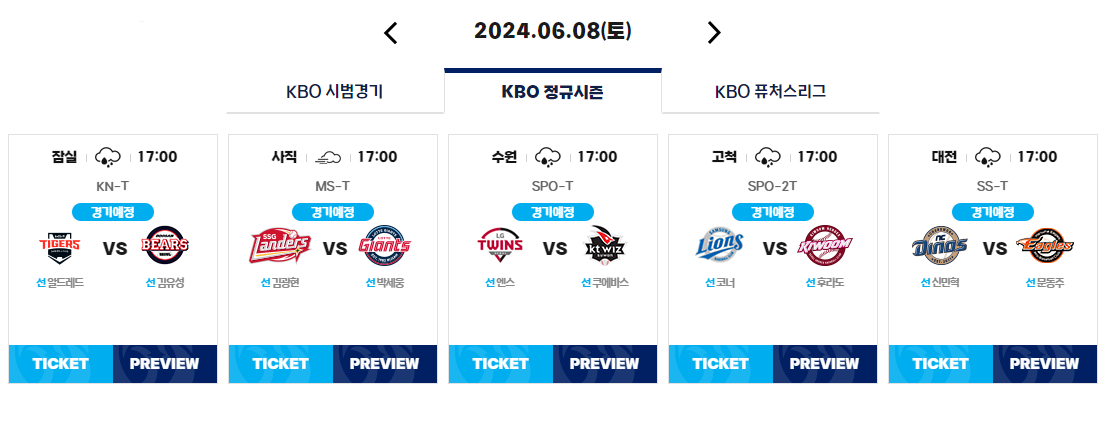1110x436 pixels.
Task: Click the 경기예정 badge in 고척 card
Action: (x=773, y=212)
